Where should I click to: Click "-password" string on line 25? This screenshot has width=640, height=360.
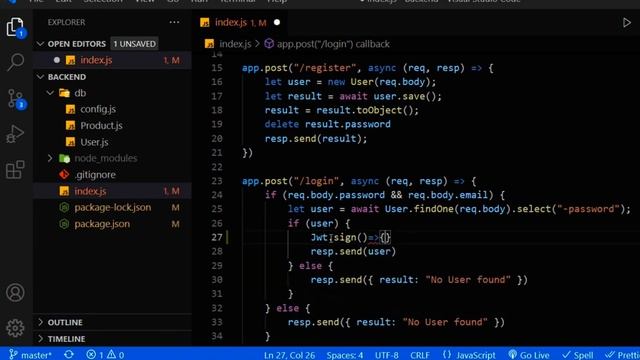coord(589,209)
